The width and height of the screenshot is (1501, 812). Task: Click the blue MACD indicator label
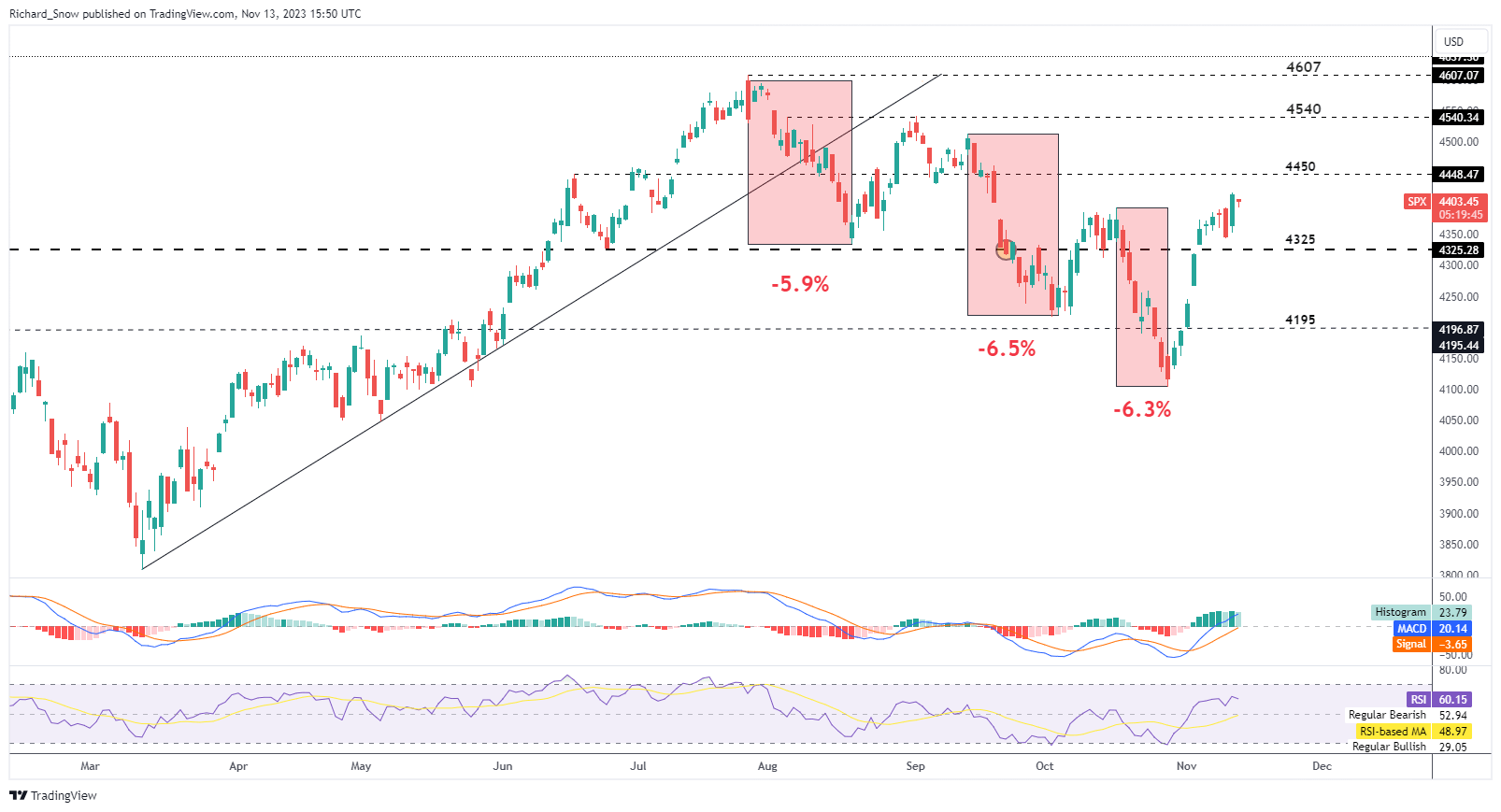[x=1411, y=629]
